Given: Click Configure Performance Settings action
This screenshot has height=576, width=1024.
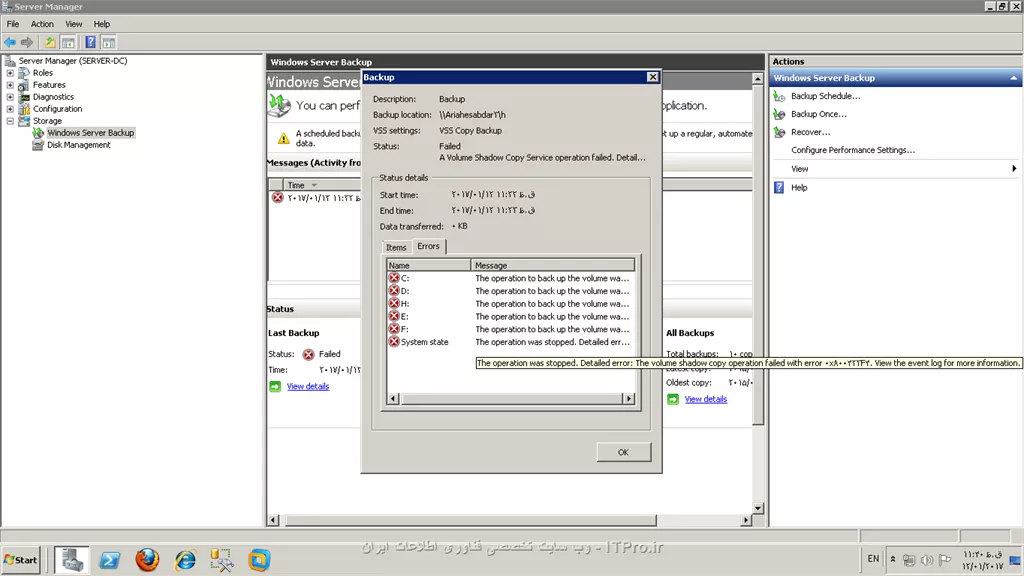Looking at the screenshot, I should [x=853, y=150].
